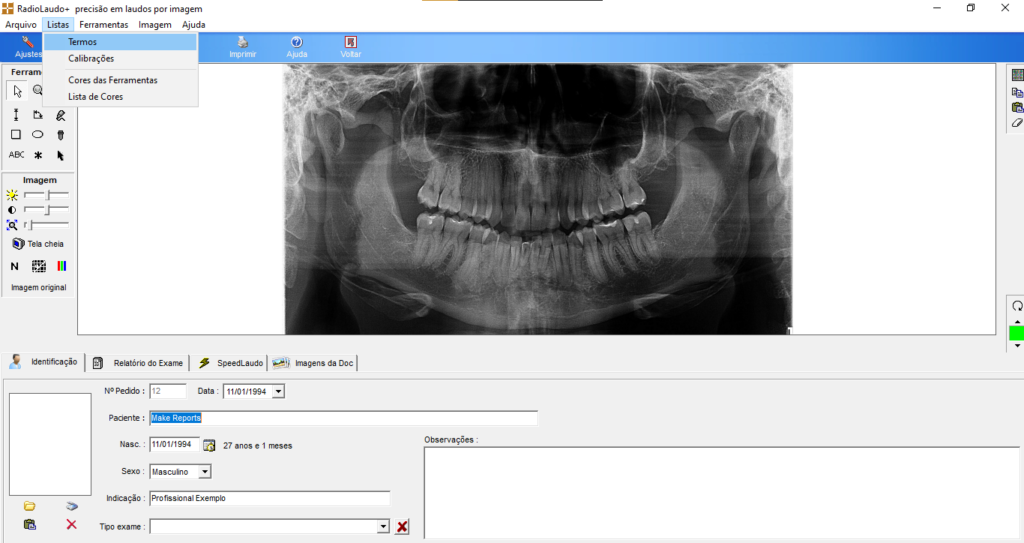1024x543 pixels.
Task: Click inside the Observações text area
Action: click(722, 493)
